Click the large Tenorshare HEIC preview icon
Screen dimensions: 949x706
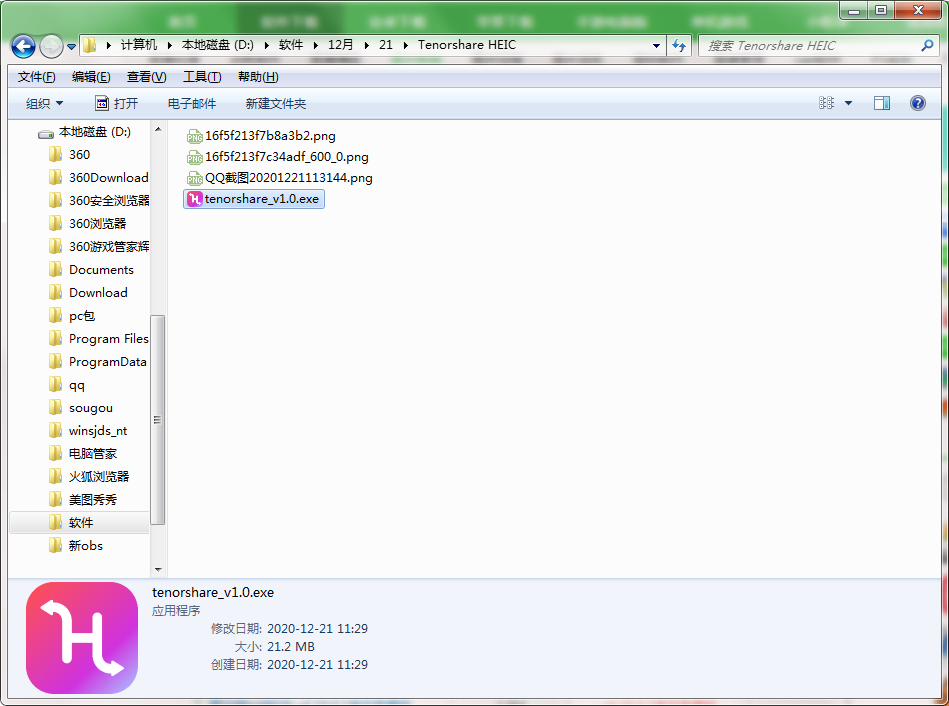pyautogui.click(x=82, y=638)
